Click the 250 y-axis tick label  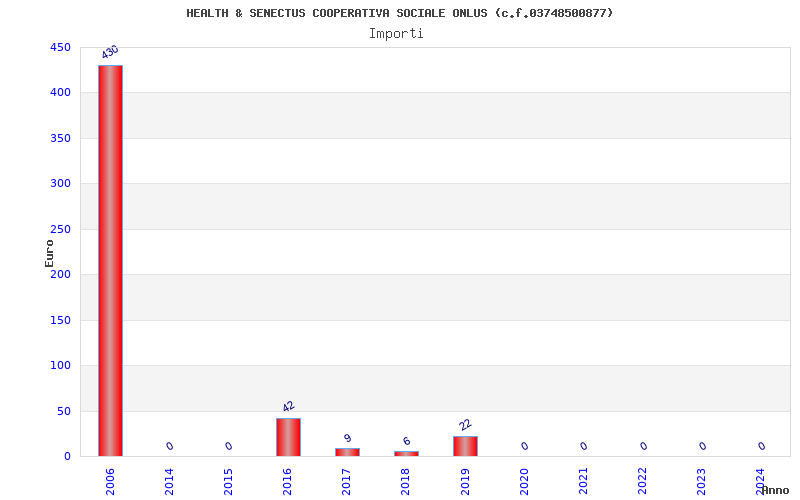[60, 229]
